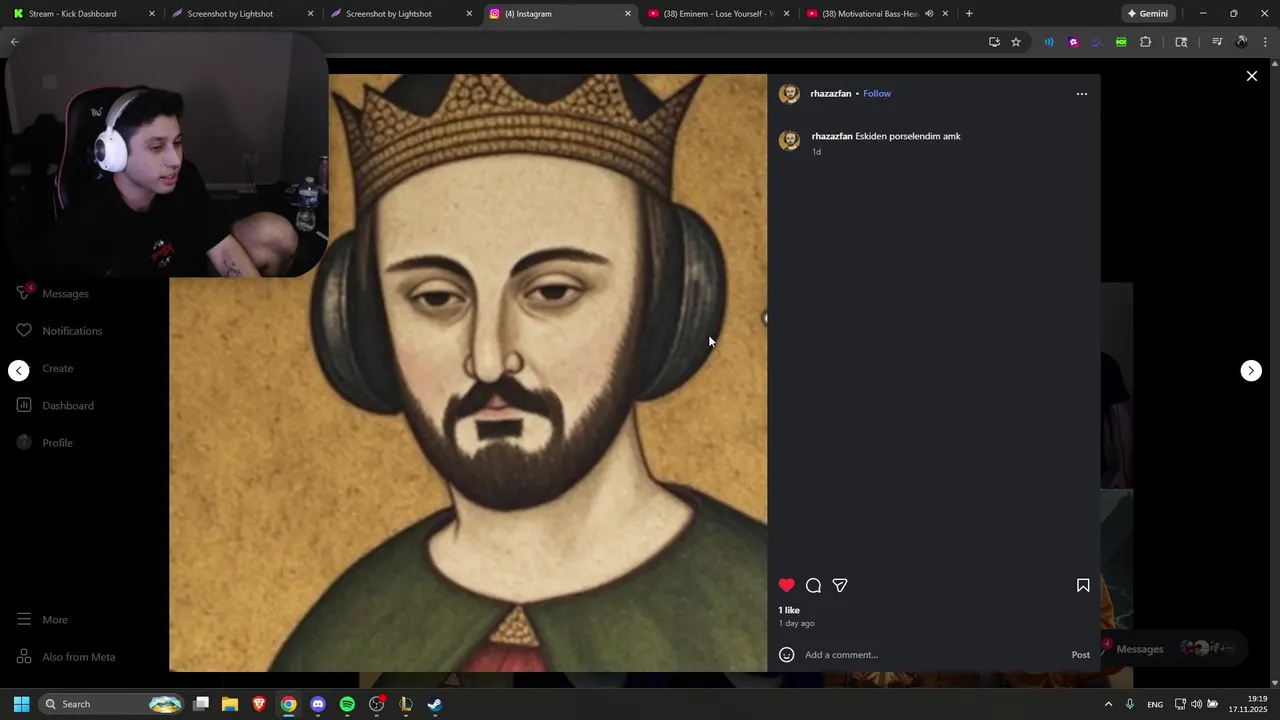Open Also from Meta in the sidebar
This screenshot has height=720, width=1280.
coord(66,657)
